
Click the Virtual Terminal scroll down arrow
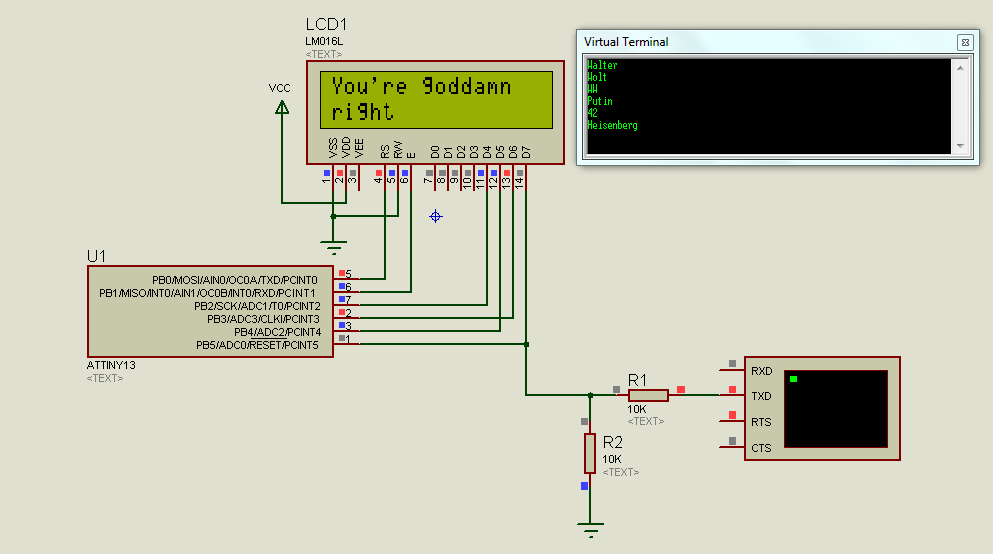(961, 146)
